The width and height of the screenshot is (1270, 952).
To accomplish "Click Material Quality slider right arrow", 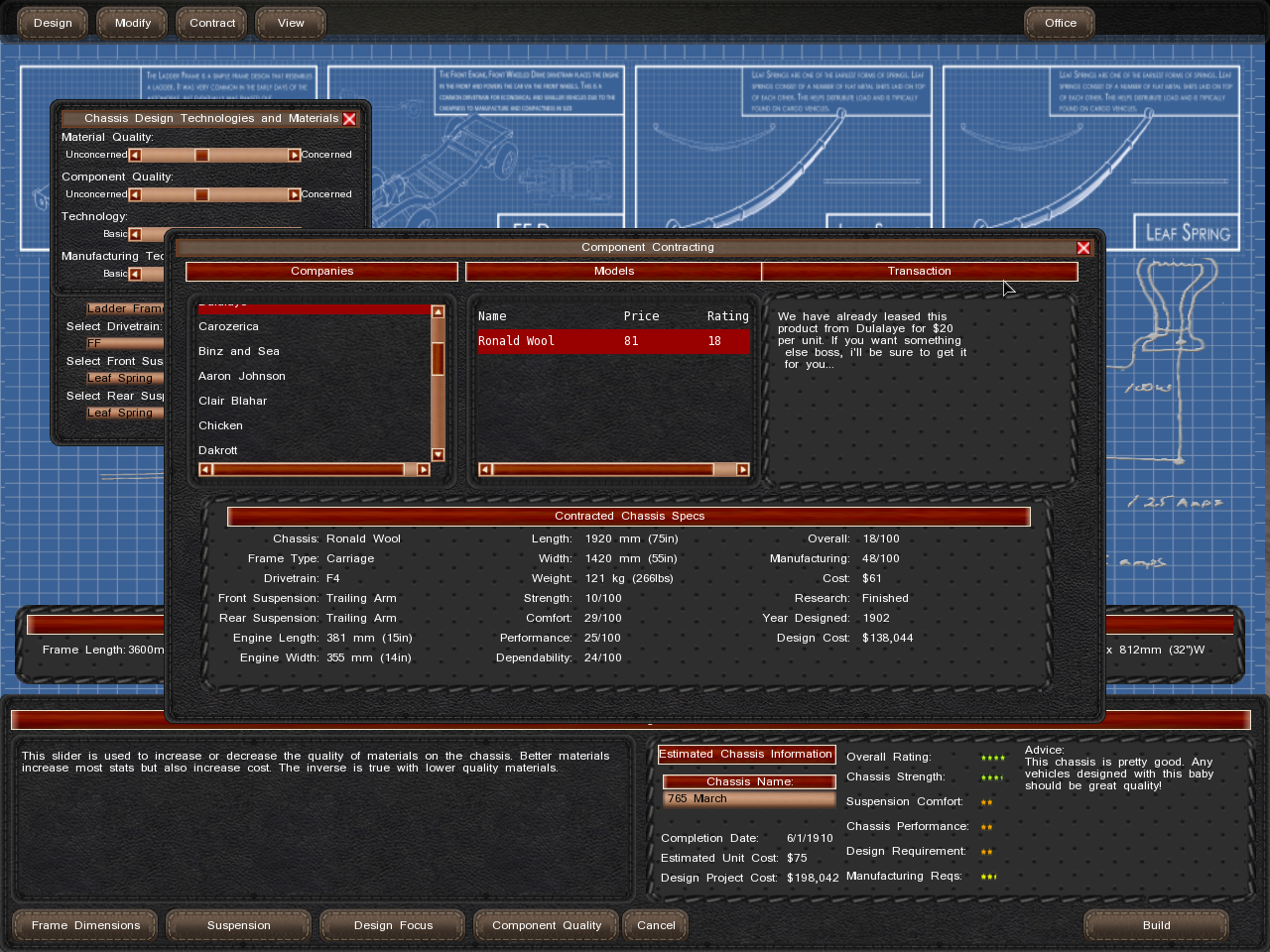I will [x=294, y=155].
